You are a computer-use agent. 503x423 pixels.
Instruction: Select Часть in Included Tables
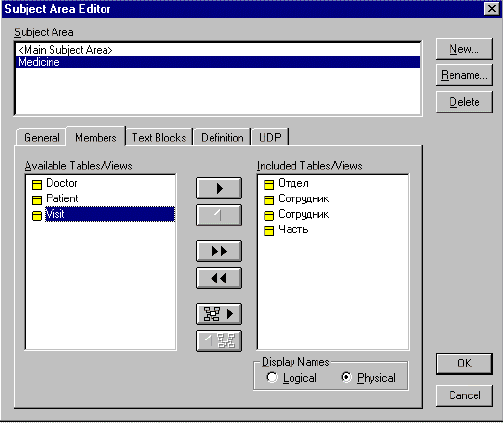point(293,229)
